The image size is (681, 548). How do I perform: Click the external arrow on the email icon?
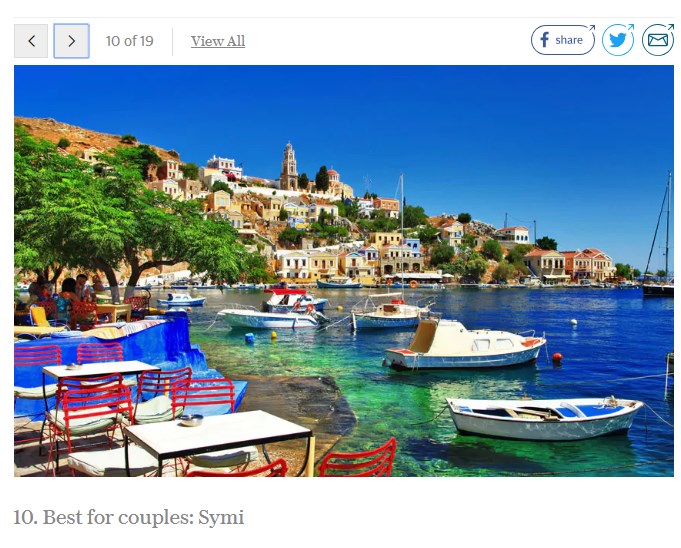click(x=671, y=27)
